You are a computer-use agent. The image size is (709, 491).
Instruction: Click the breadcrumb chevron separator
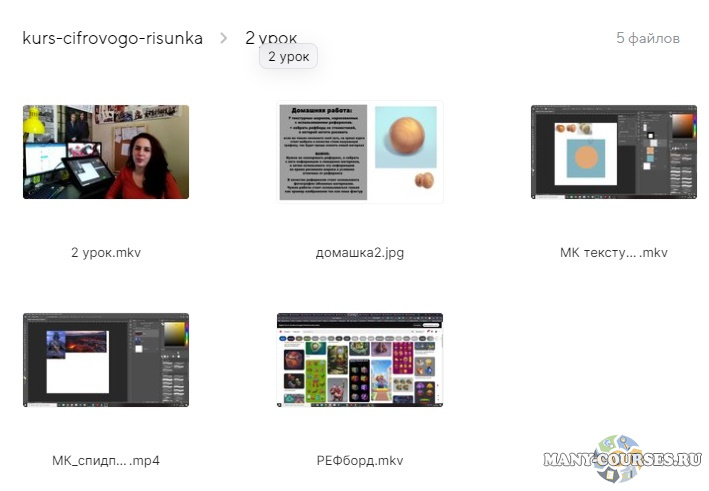[x=224, y=39]
